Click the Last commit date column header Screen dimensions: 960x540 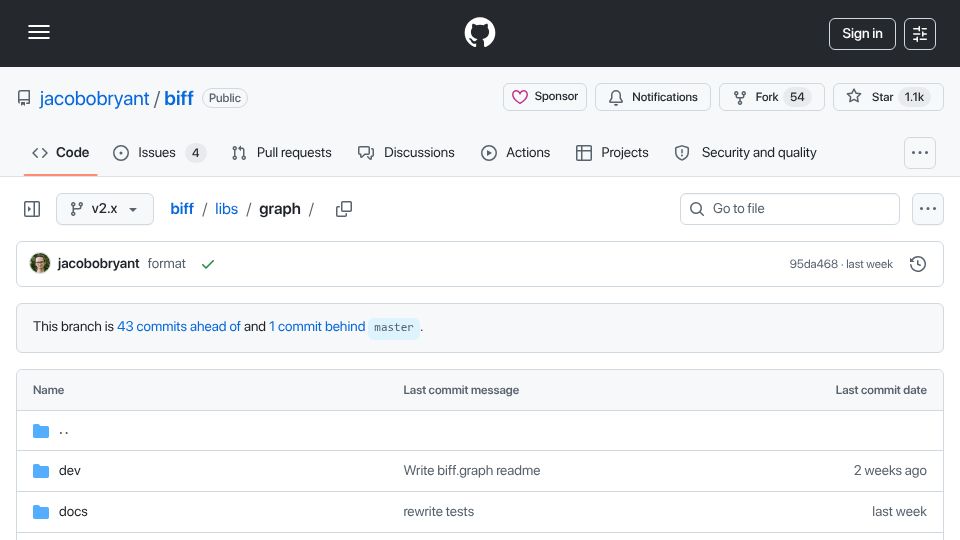pyautogui.click(x=881, y=390)
